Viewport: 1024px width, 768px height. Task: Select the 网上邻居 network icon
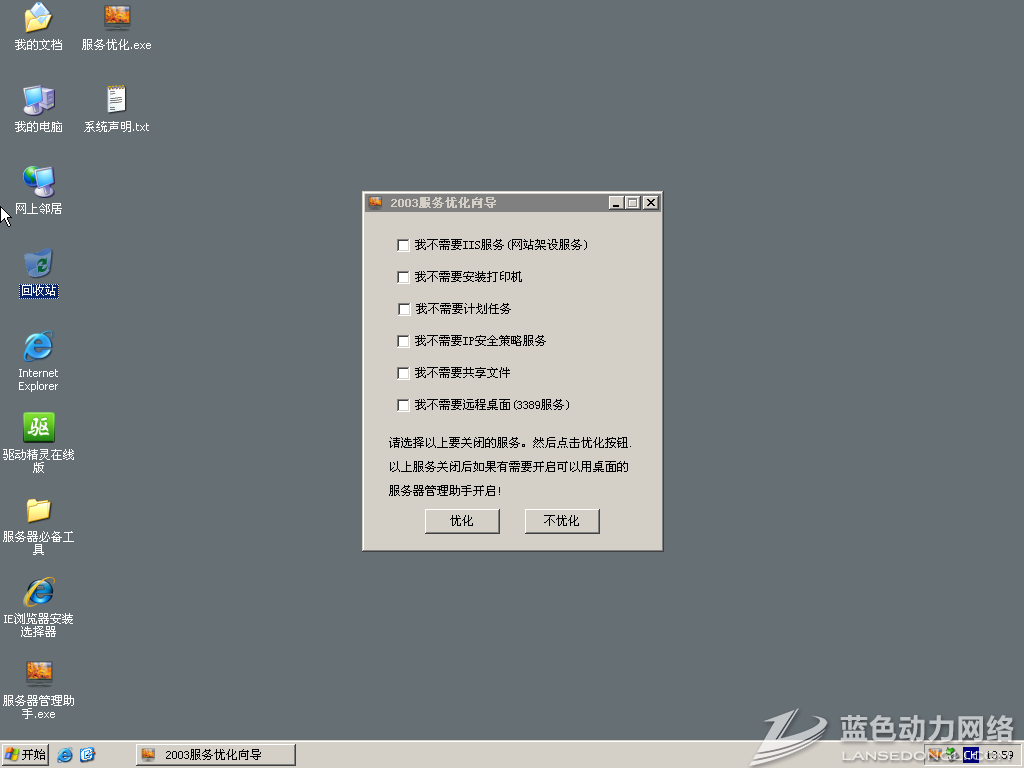coord(38,182)
